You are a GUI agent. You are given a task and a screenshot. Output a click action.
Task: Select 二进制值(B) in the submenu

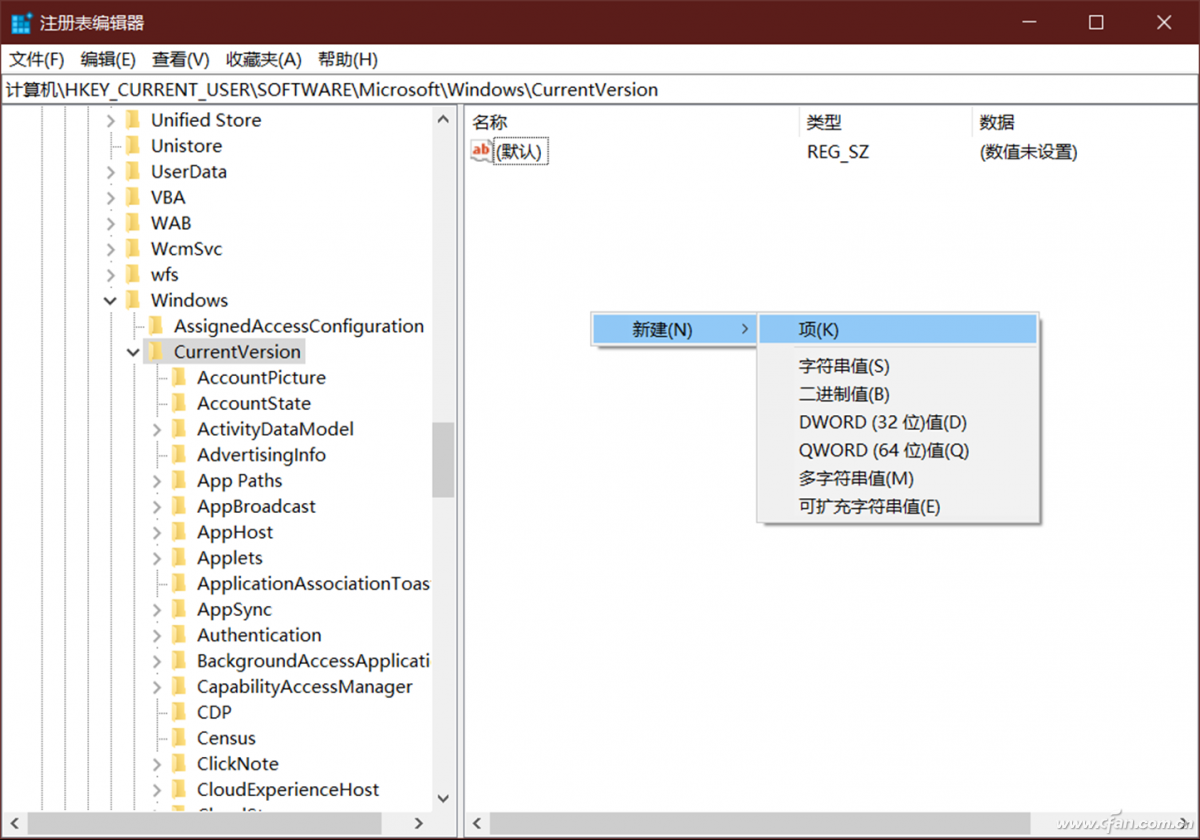[x=898, y=395]
